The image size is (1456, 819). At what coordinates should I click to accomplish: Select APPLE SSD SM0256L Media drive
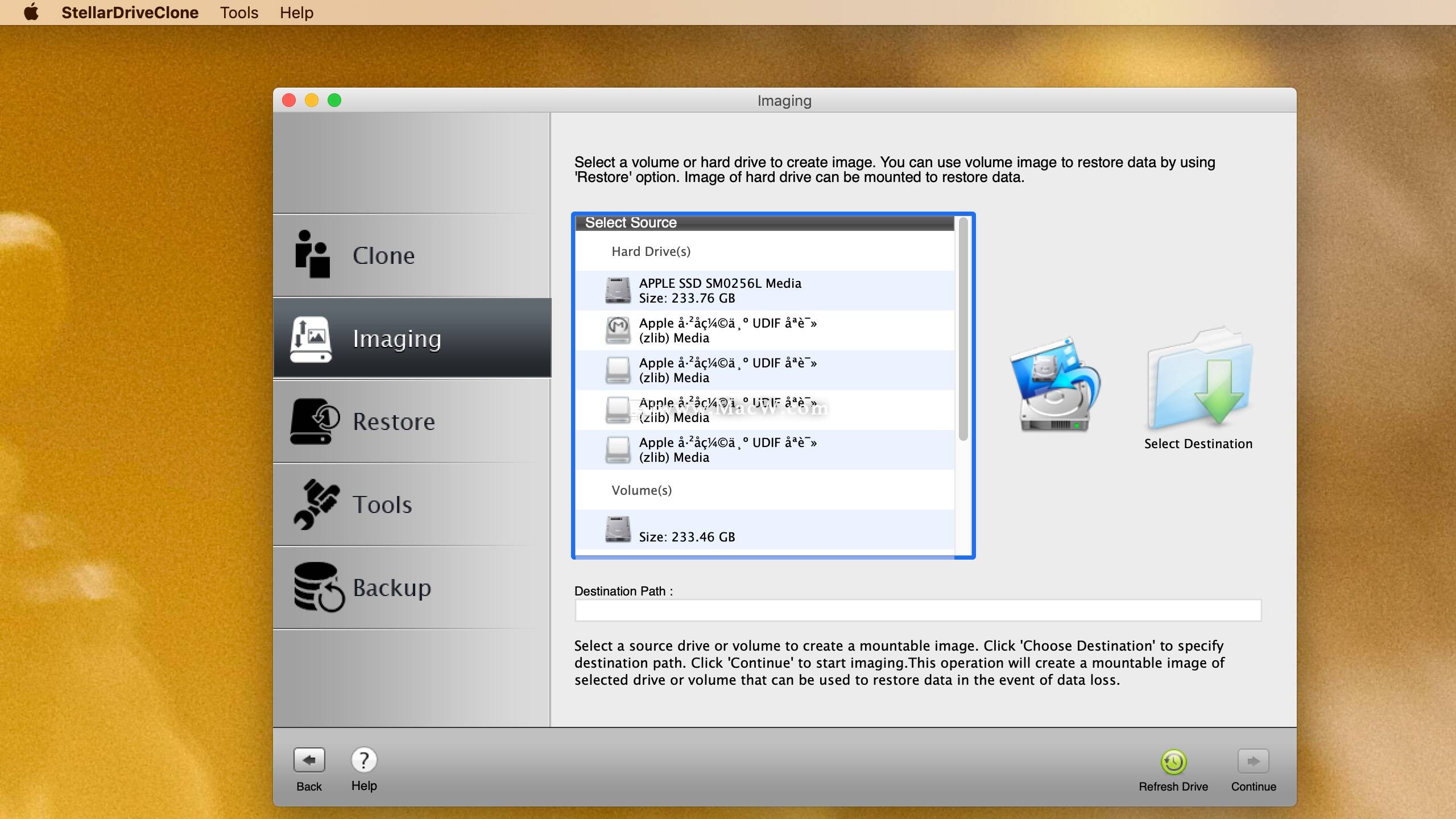click(x=764, y=291)
